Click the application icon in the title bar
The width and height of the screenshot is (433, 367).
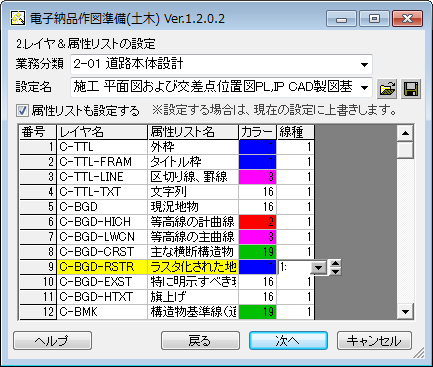click(x=17, y=18)
